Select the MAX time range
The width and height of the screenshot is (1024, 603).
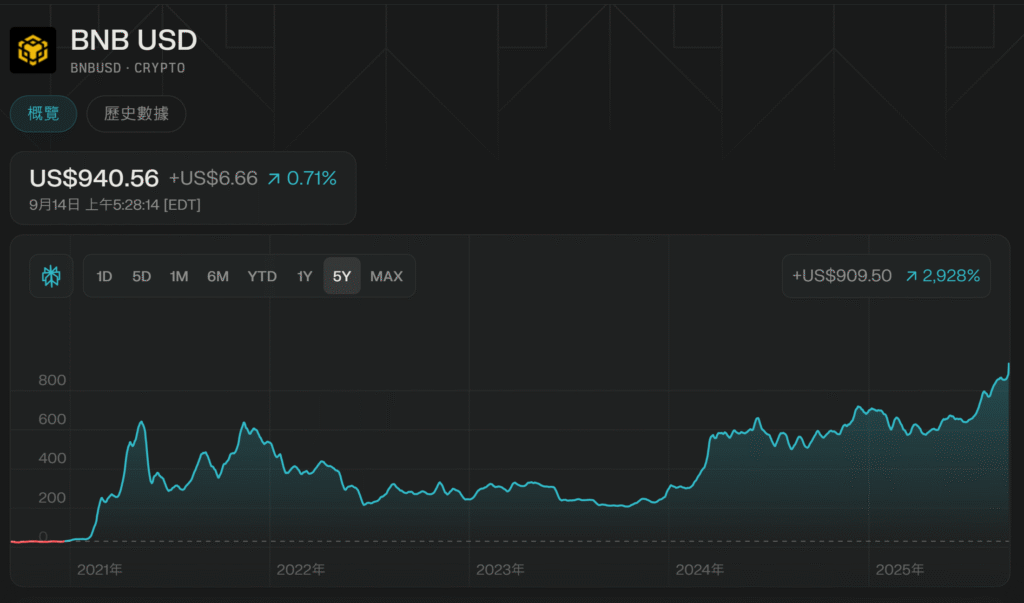point(387,276)
